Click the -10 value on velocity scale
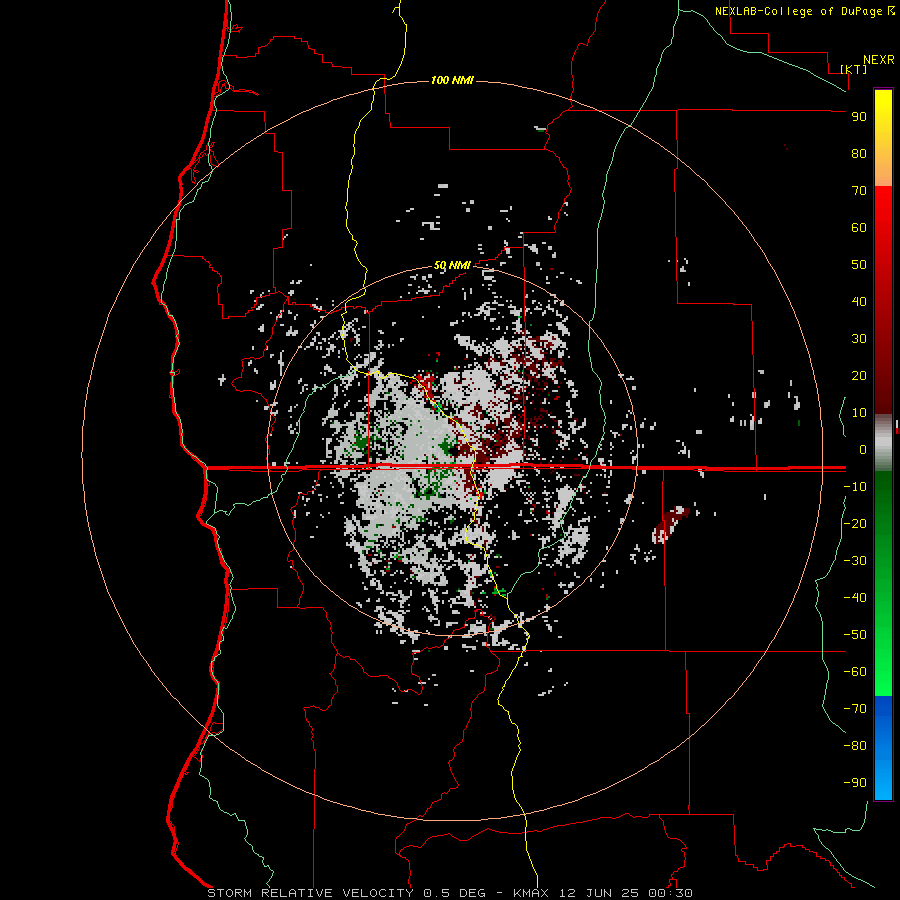Viewport: 900px width, 900px height. 855,487
